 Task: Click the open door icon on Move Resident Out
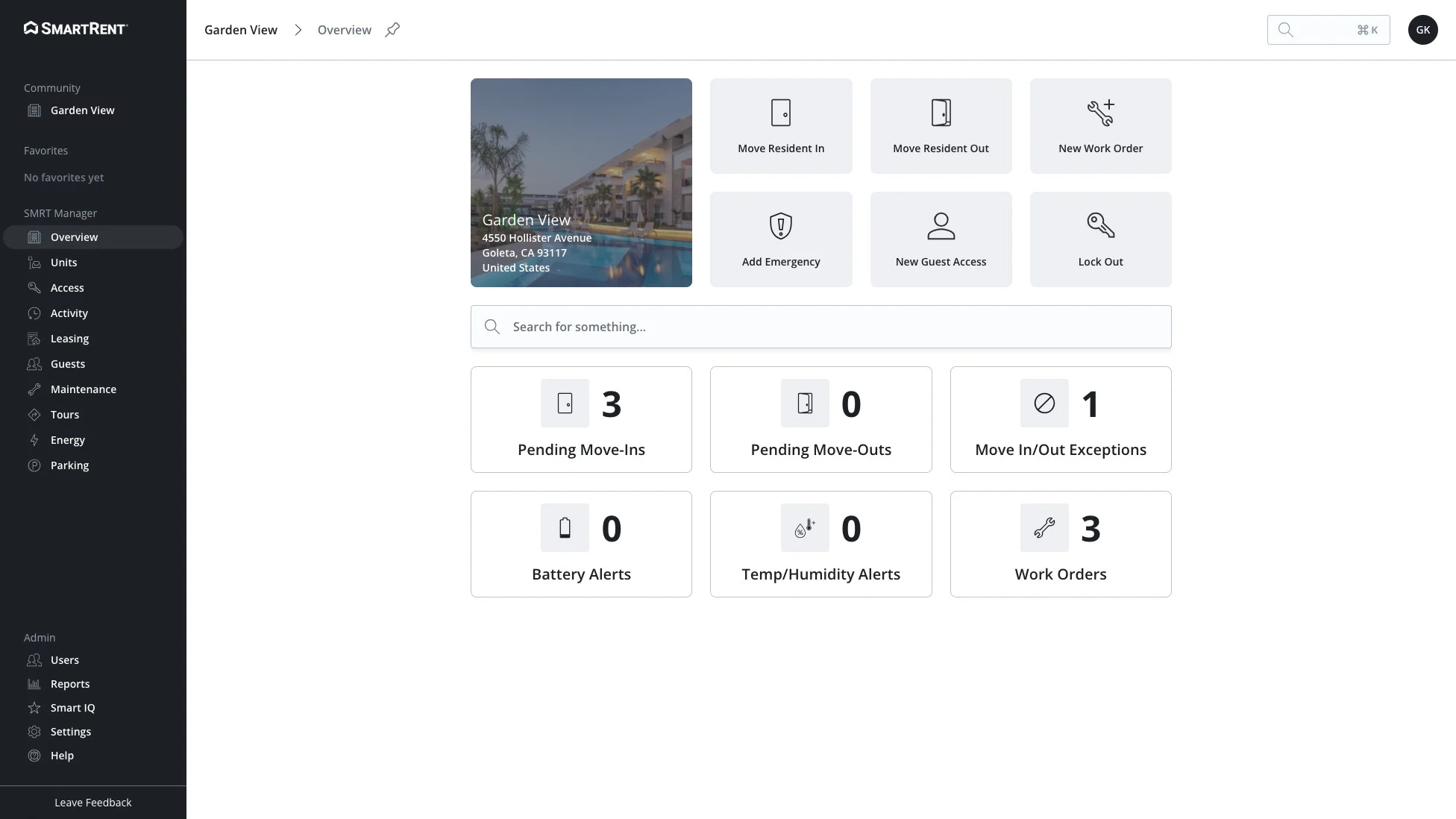(941, 113)
